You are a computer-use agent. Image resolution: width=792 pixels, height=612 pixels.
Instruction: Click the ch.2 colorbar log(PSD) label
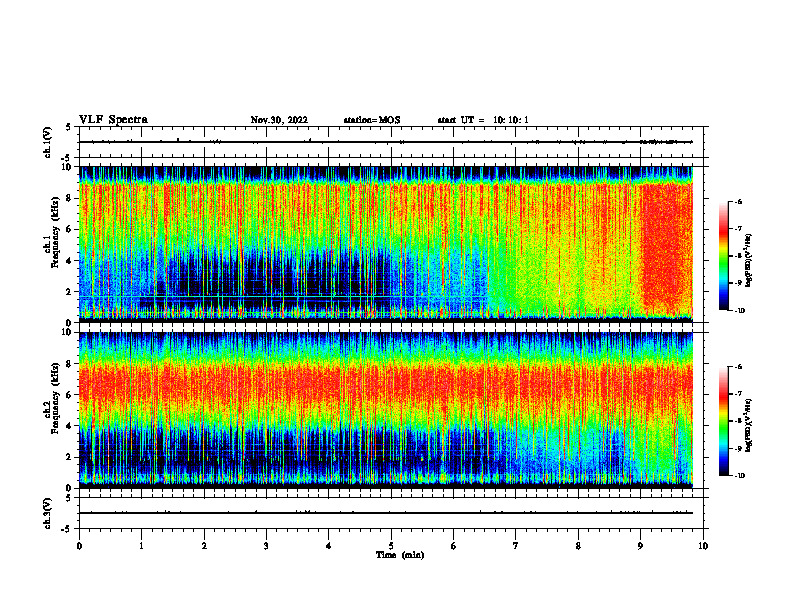coord(749,425)
